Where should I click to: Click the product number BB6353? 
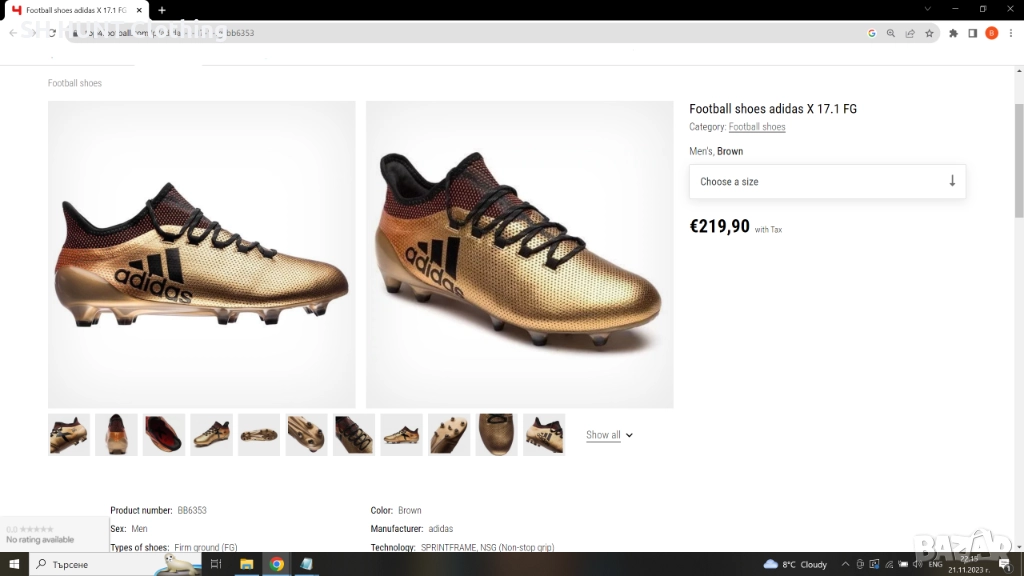pyautogui.click(x=192, y=510)
